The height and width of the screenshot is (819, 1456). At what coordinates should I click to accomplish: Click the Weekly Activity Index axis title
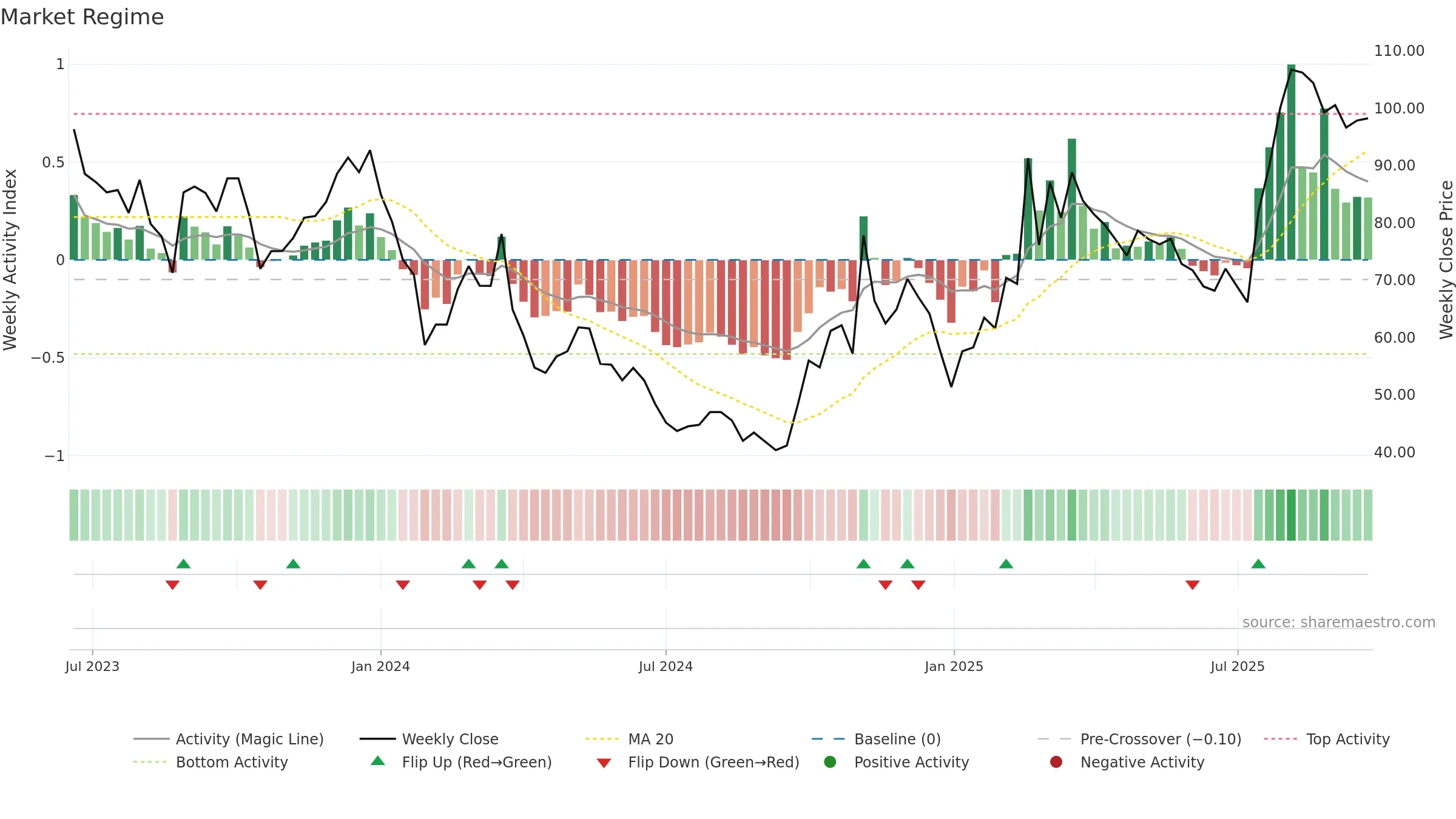[x=10, y=260]
